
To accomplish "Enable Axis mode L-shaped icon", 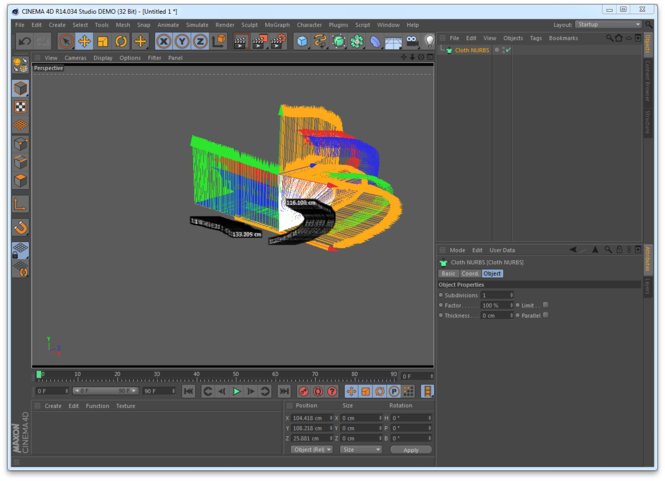I will click(x=20, y=205).
